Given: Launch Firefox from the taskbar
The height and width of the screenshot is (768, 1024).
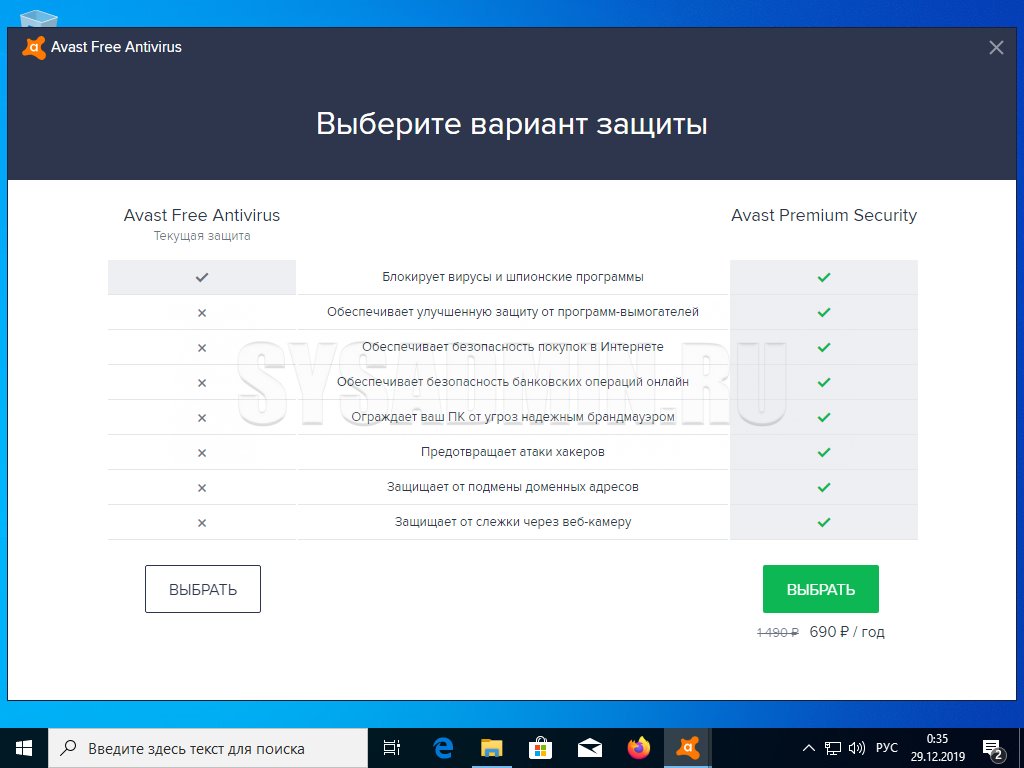Looking at the screenshot, I should [639, 748].
